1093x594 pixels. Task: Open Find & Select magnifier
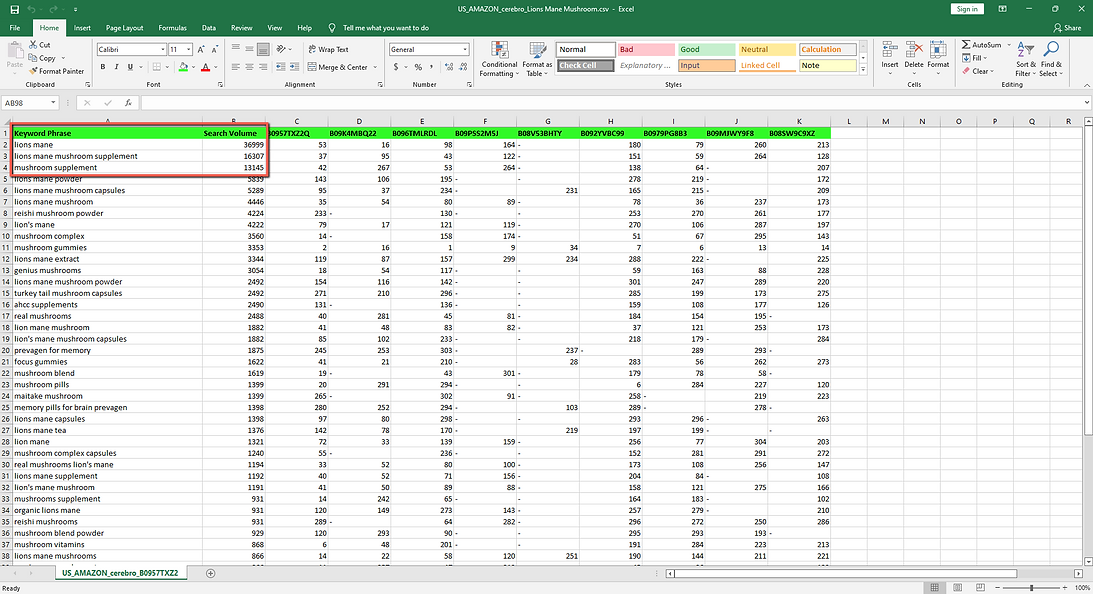[1050, 59]
